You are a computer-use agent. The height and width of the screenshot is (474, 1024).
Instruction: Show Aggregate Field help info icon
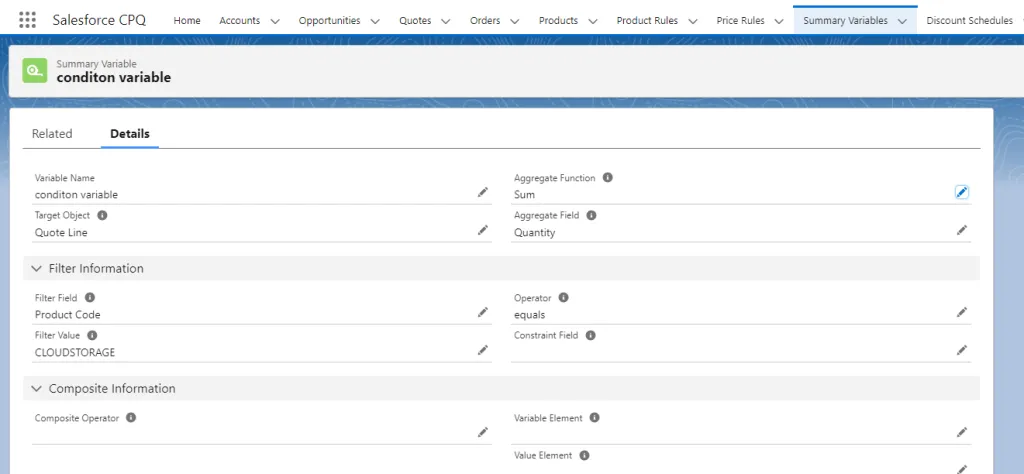pos(591,215)
